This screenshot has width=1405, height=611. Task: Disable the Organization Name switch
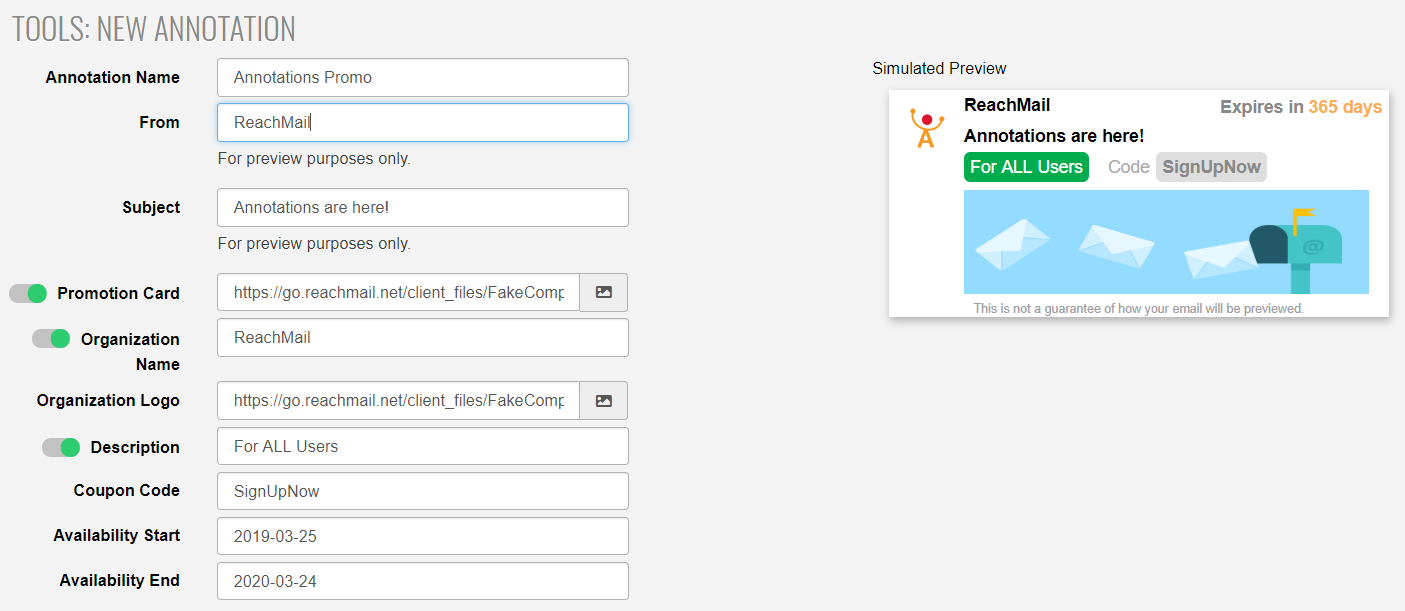(x=51, y=339)
